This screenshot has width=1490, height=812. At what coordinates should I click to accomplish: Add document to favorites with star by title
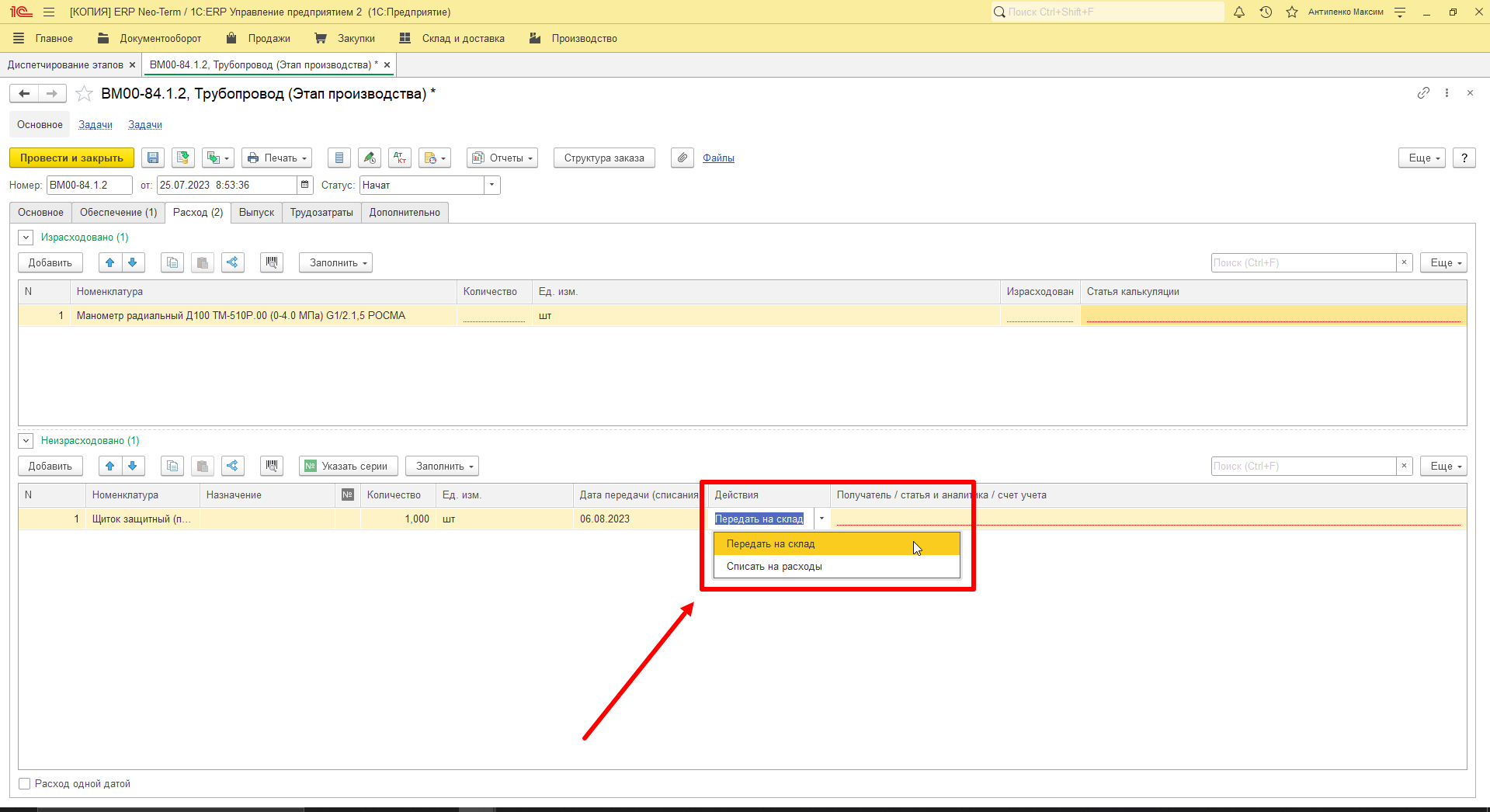[x=84, y=94]
